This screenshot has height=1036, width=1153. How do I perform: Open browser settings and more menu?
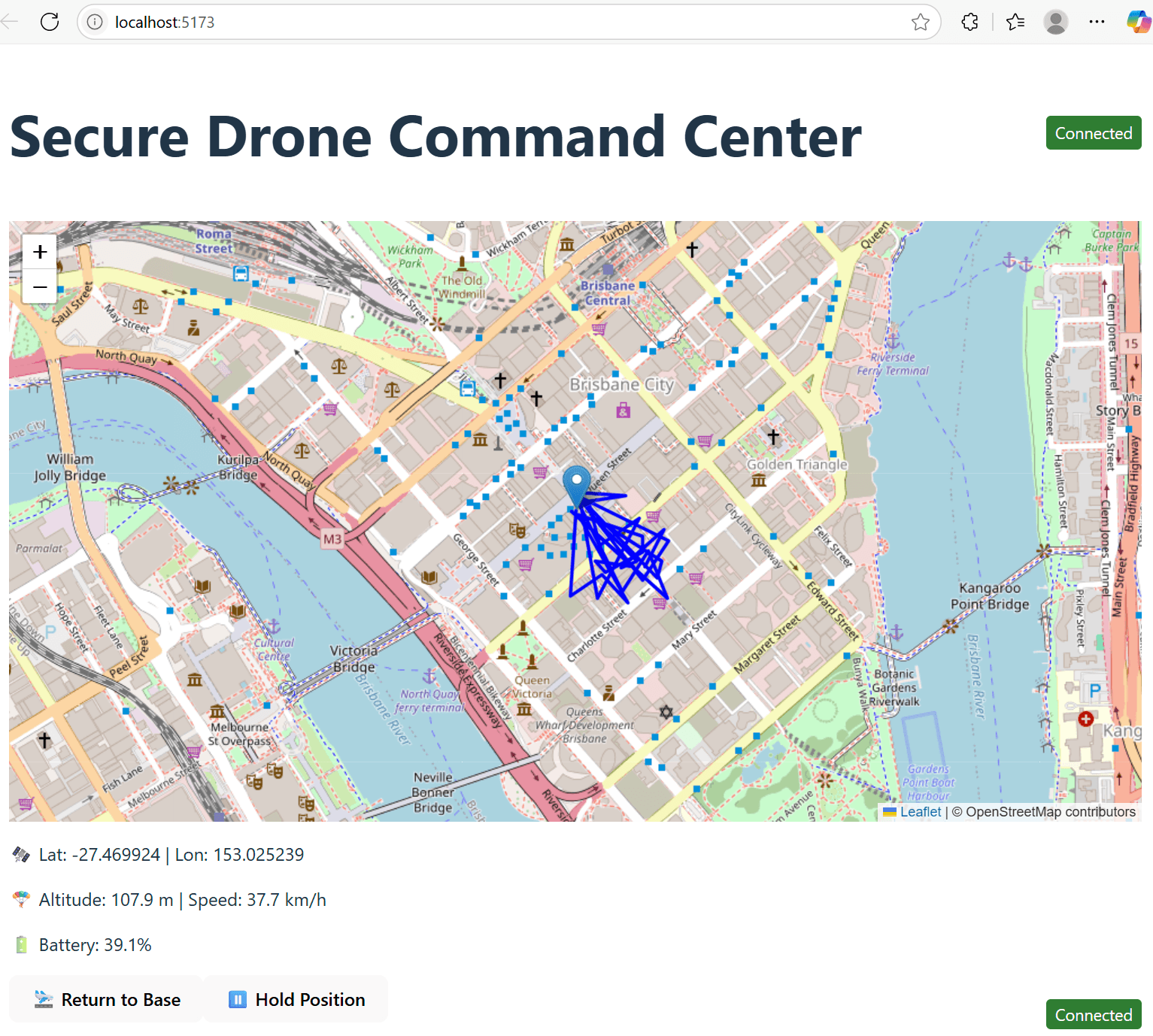pos(1097,23)
